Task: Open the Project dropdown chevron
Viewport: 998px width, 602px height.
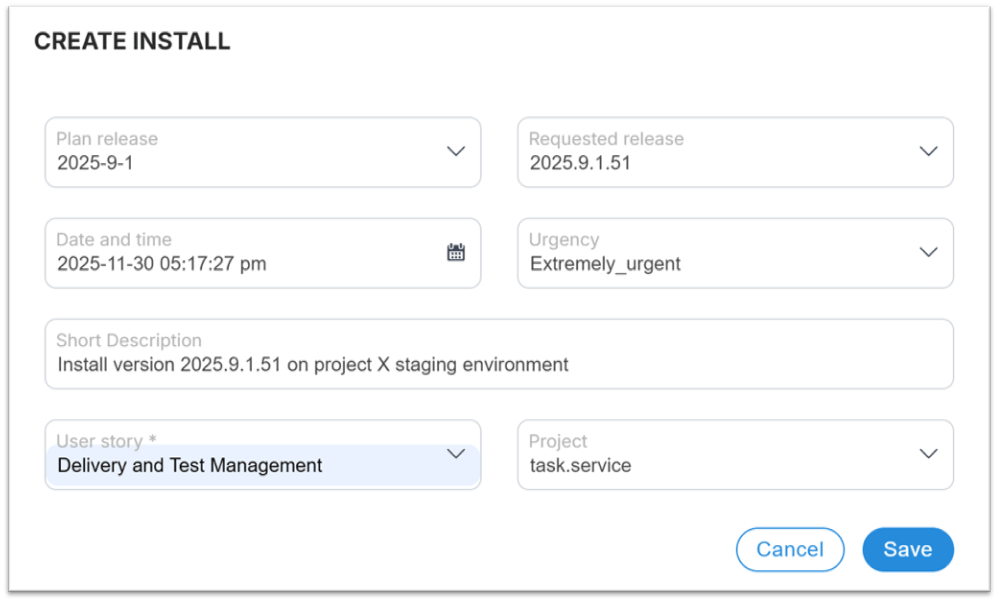Action: [928, 454]
